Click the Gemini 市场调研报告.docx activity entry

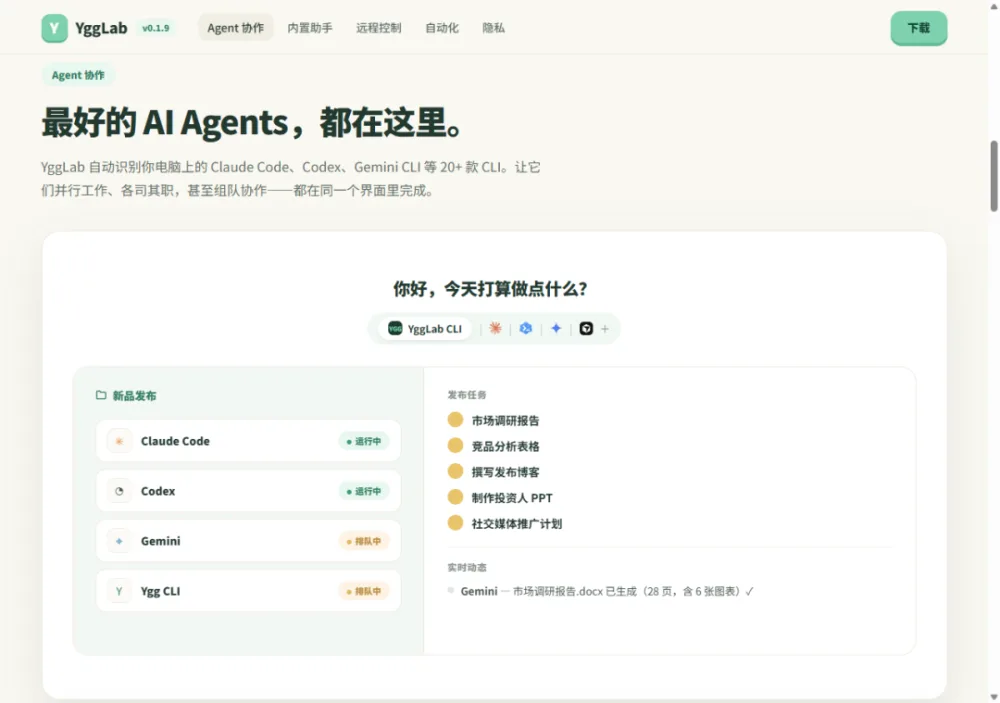[601, 591]
